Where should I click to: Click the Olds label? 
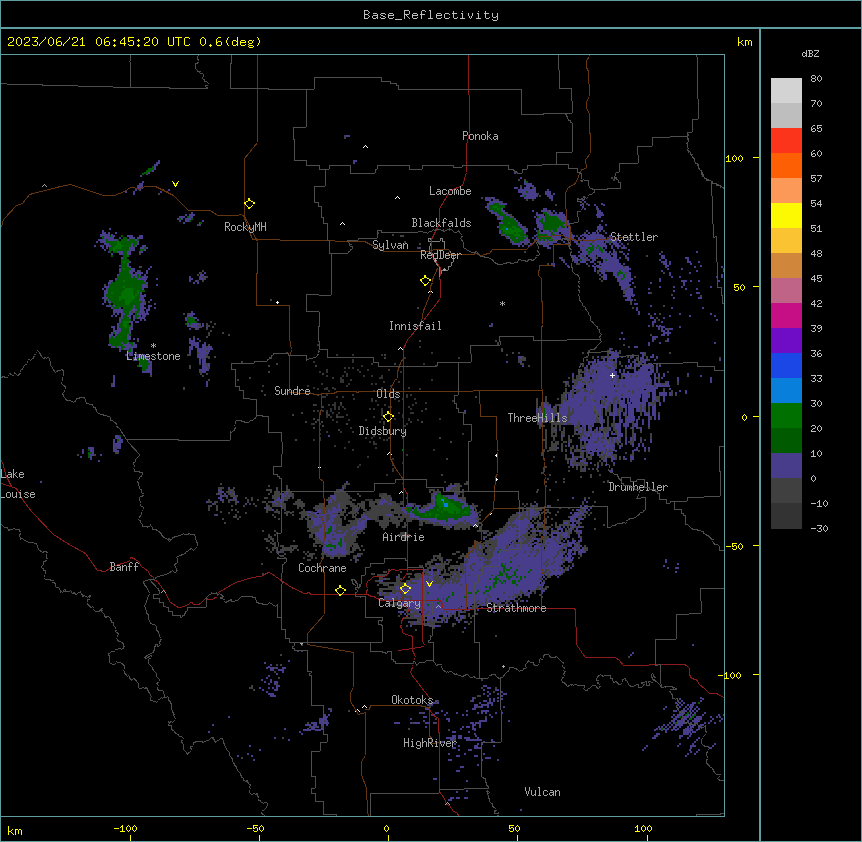pos(388,394)
